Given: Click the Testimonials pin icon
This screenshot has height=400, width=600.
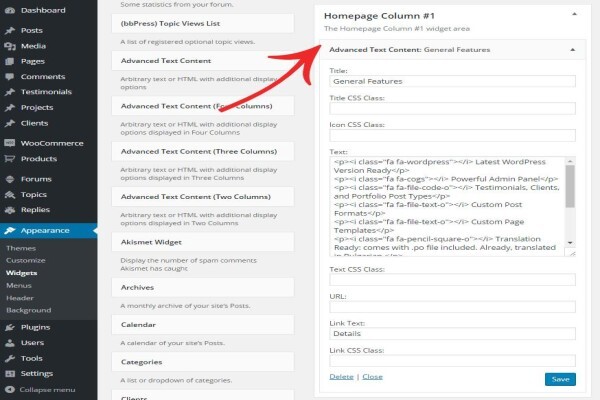Looking at the screenshot, I should point(10,92).
